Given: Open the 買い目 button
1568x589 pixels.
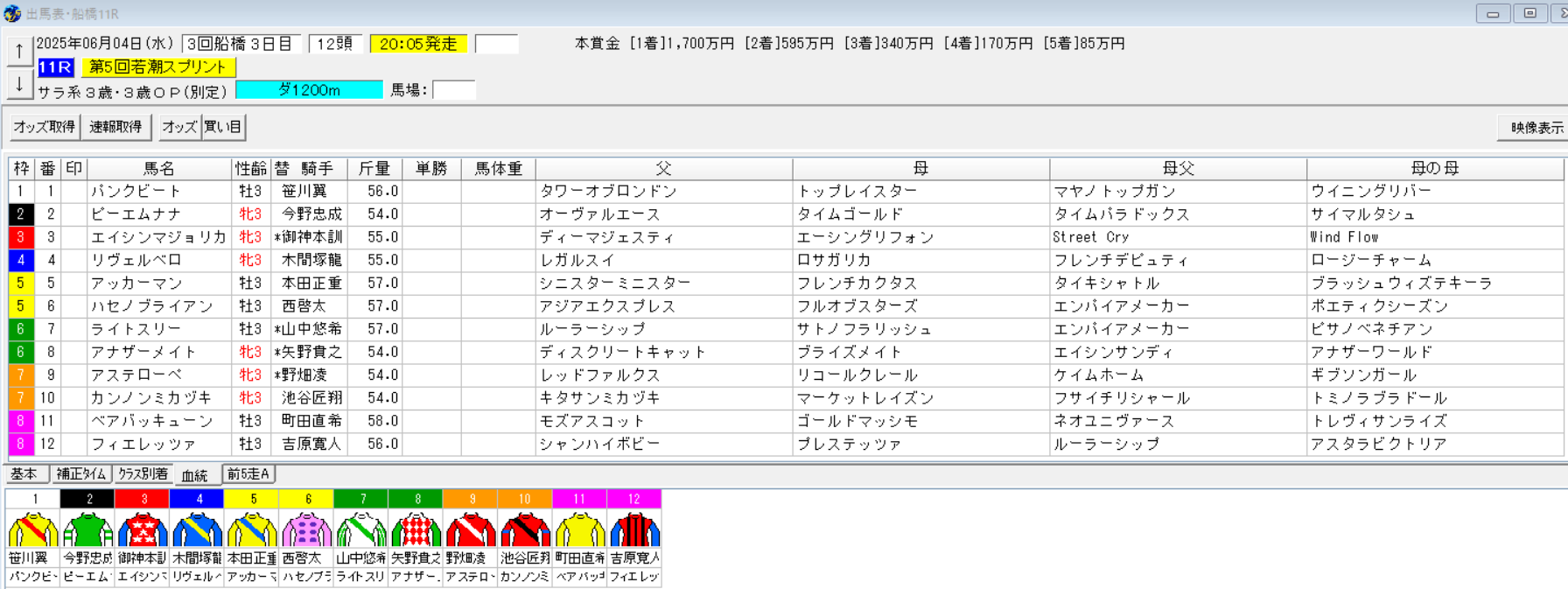Looking at the screenshot, I should tap(223, 127).
